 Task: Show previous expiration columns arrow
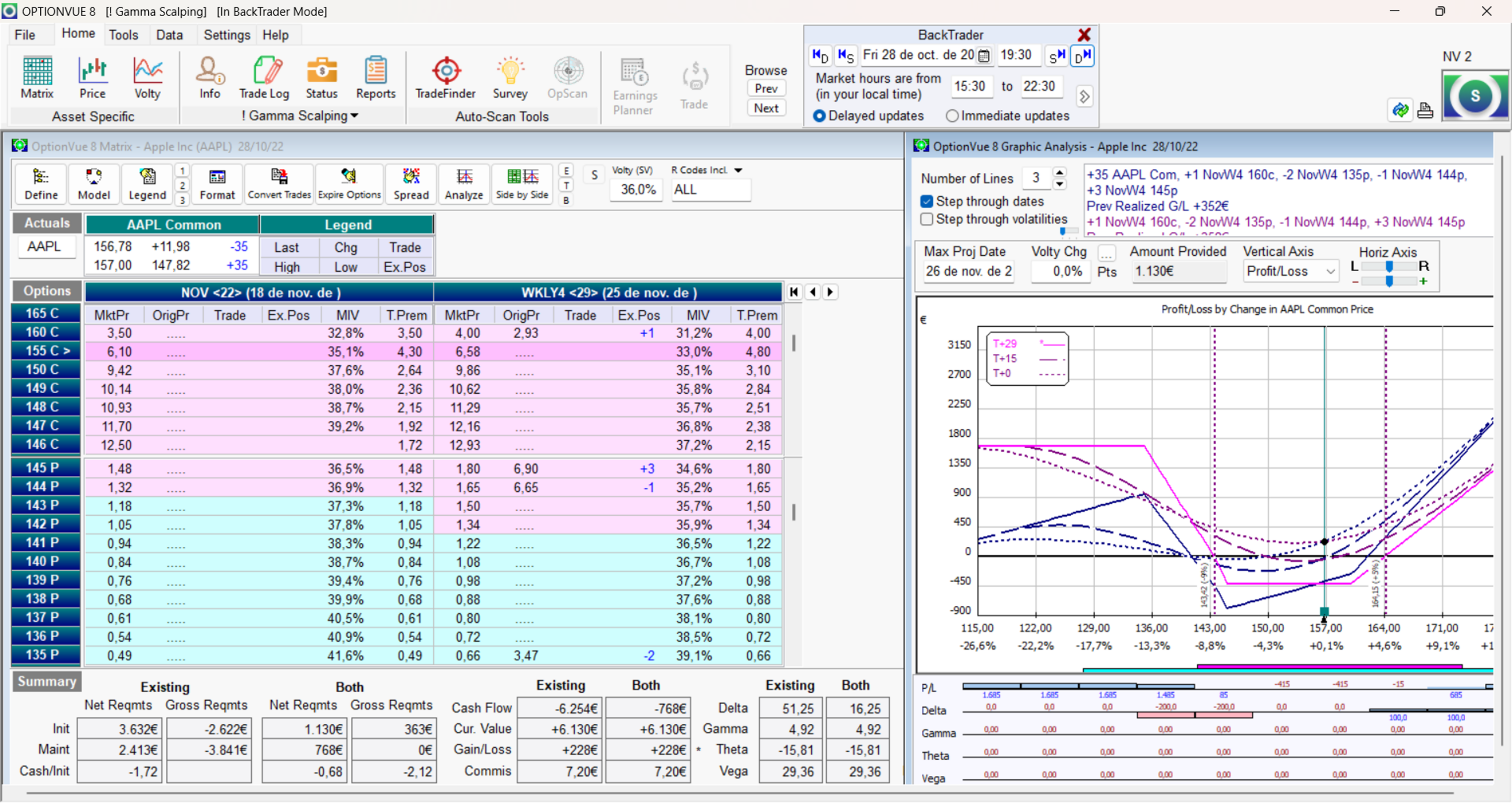click(812, 292)
